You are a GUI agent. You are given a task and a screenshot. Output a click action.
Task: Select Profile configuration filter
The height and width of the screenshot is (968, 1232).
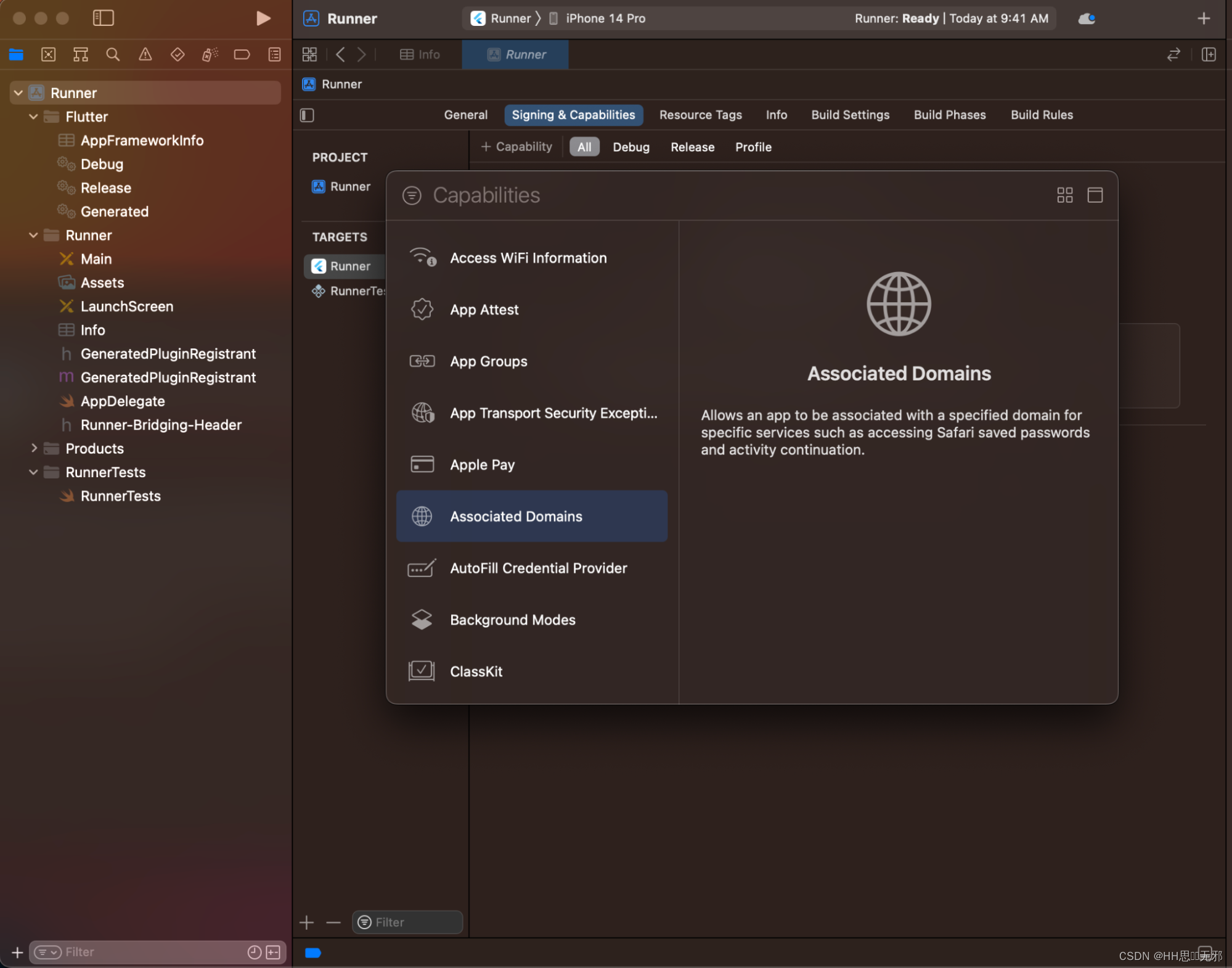[752, 147]
